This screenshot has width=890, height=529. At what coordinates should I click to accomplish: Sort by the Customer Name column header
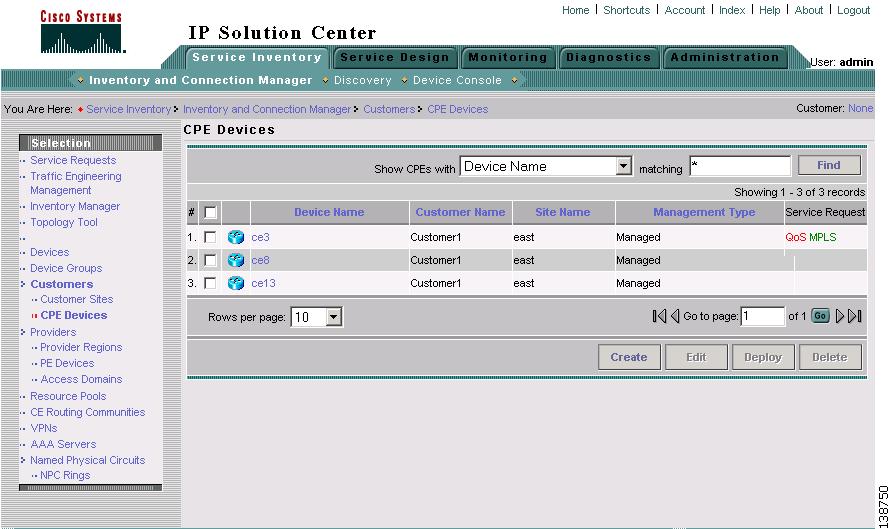pyautogui.click(x=460, y=212)
